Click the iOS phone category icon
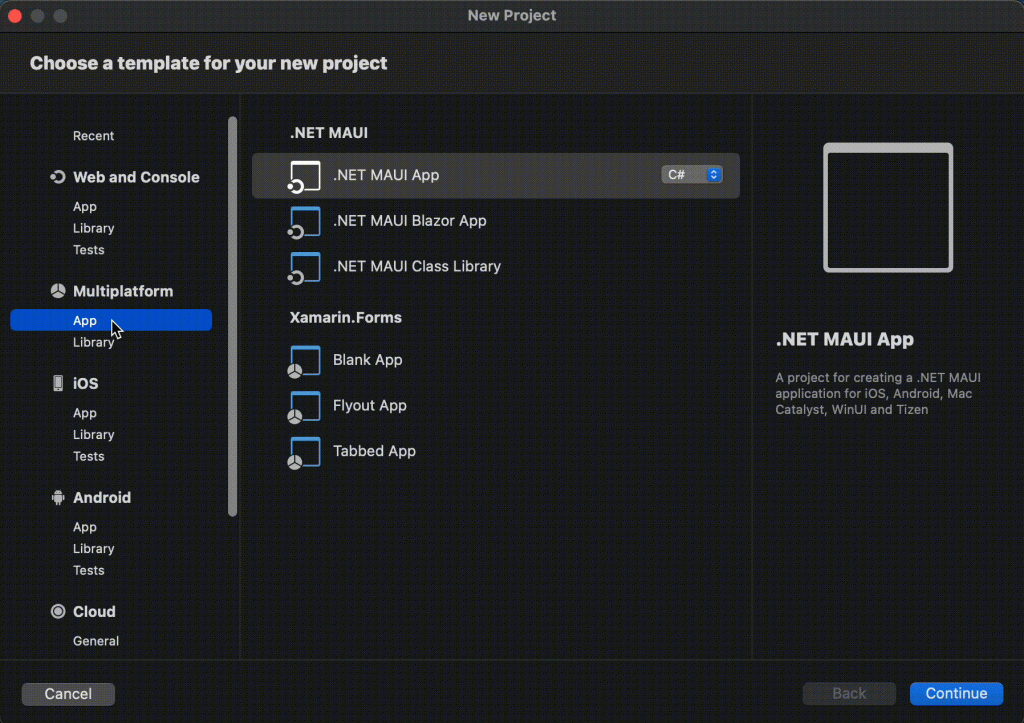This screenshot has height=723, width=1024. tap(57, 383)
